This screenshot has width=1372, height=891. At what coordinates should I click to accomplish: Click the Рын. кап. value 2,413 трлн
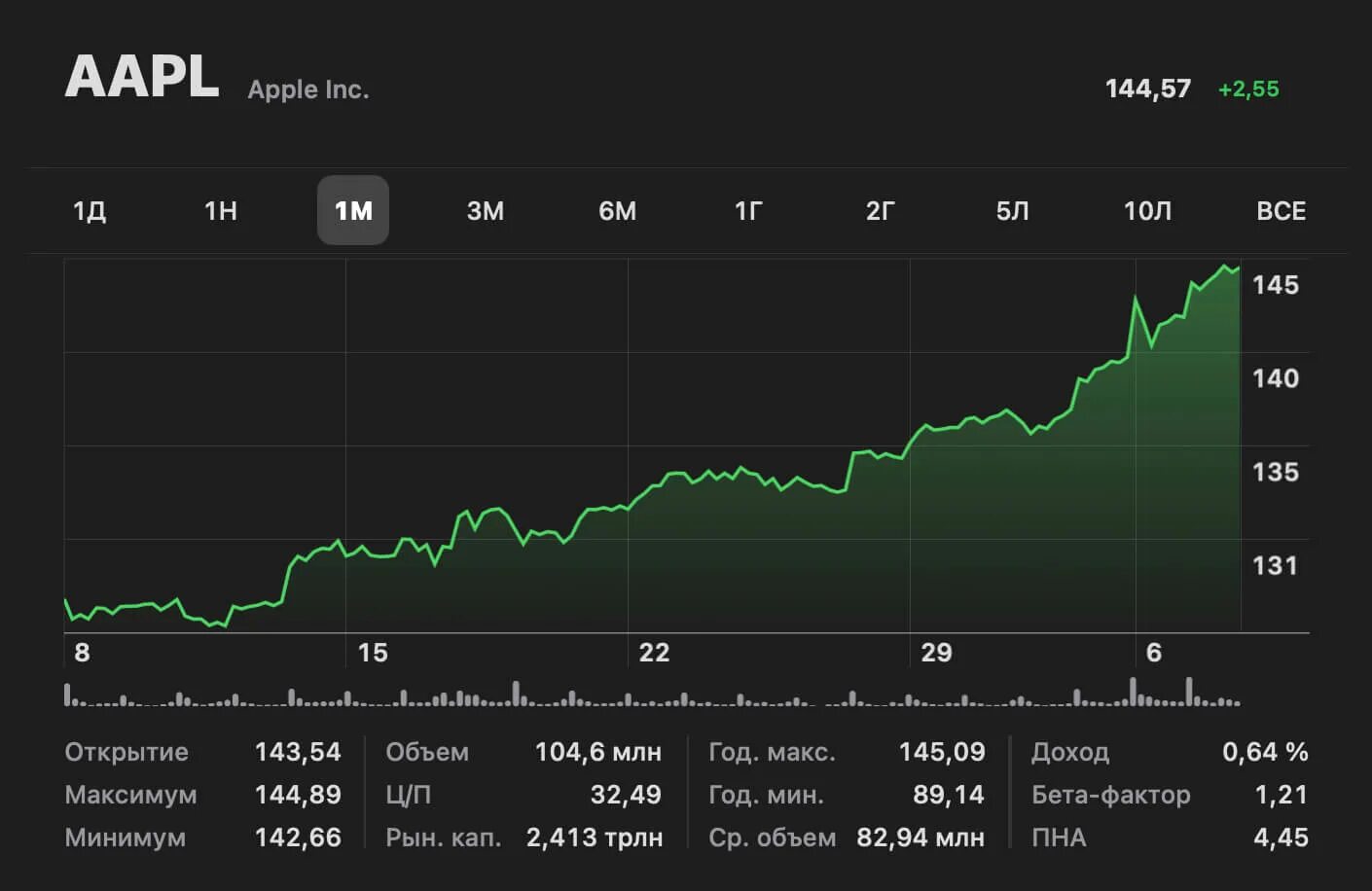click(595, 838)
